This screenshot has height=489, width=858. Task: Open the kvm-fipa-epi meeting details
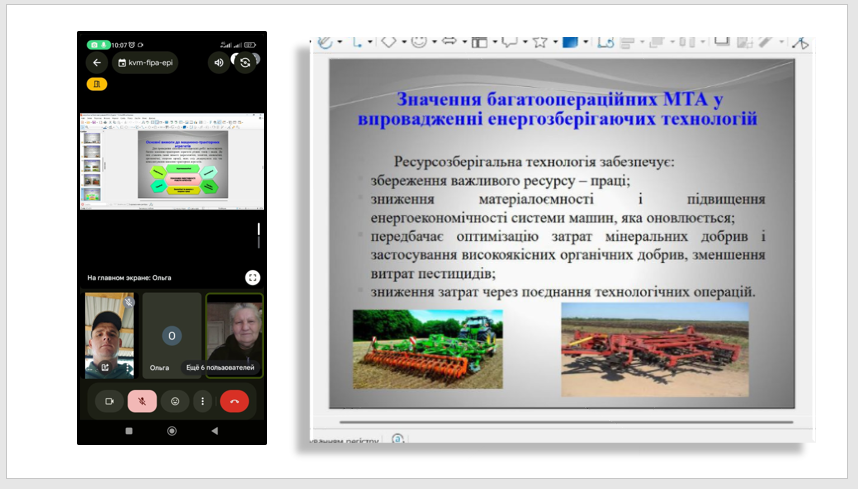tap(144, 63)
